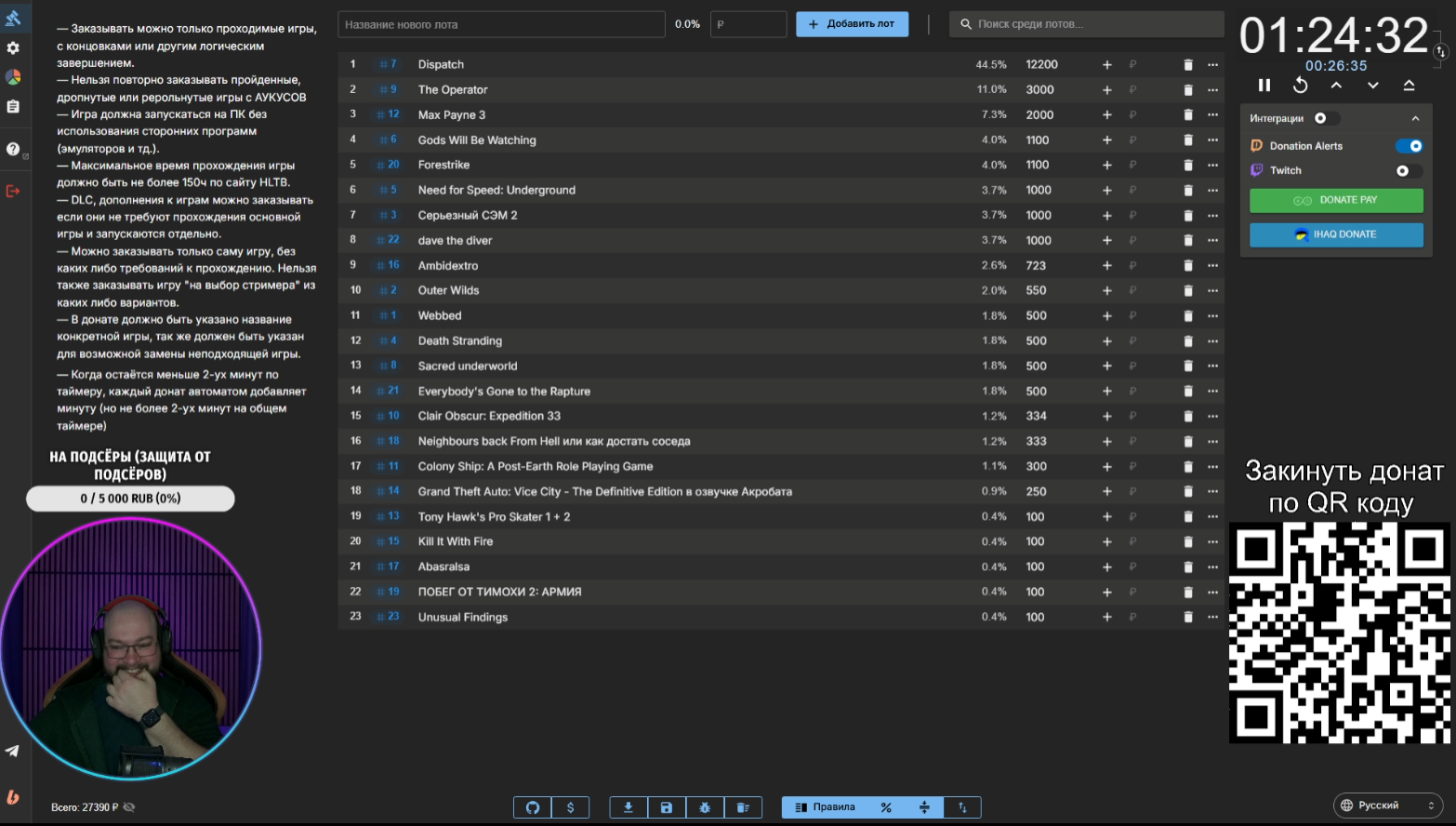Toggle the sort arrows button in bottom toolbar

point(962,807)
